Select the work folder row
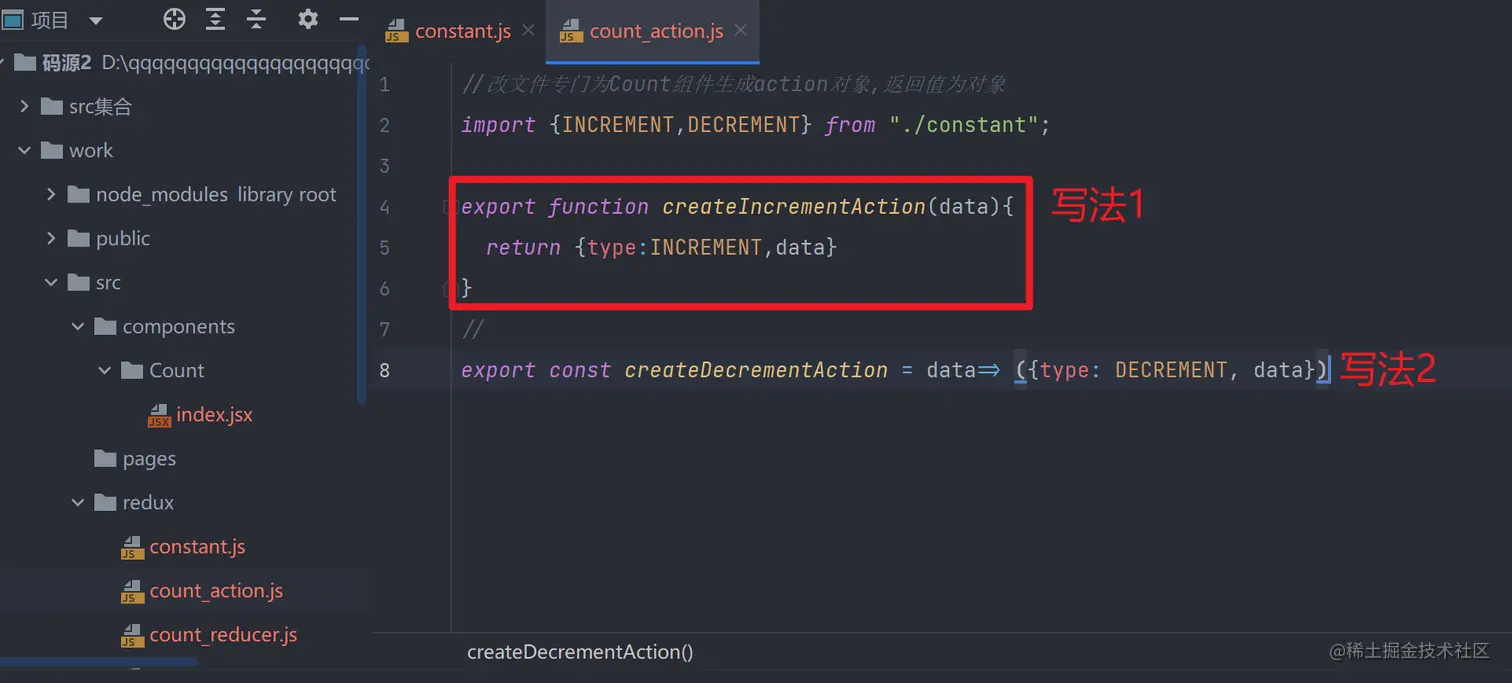This screenshot has width=1512, height=683. coord(185,150)
